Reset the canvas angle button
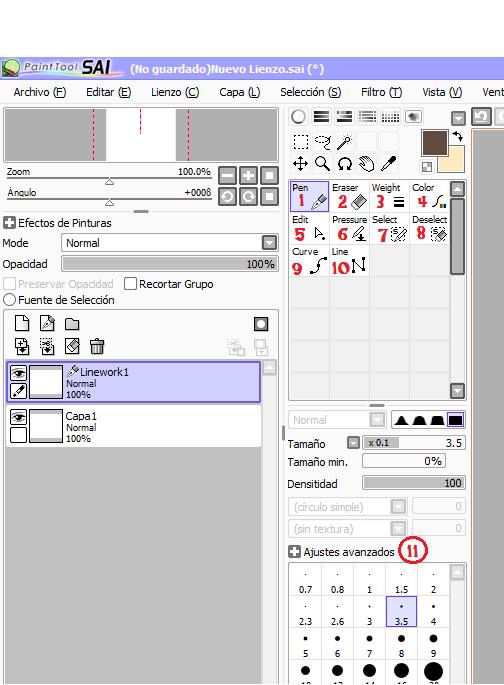504x685 pixels. pyautogui.click(x=269, y=197)
